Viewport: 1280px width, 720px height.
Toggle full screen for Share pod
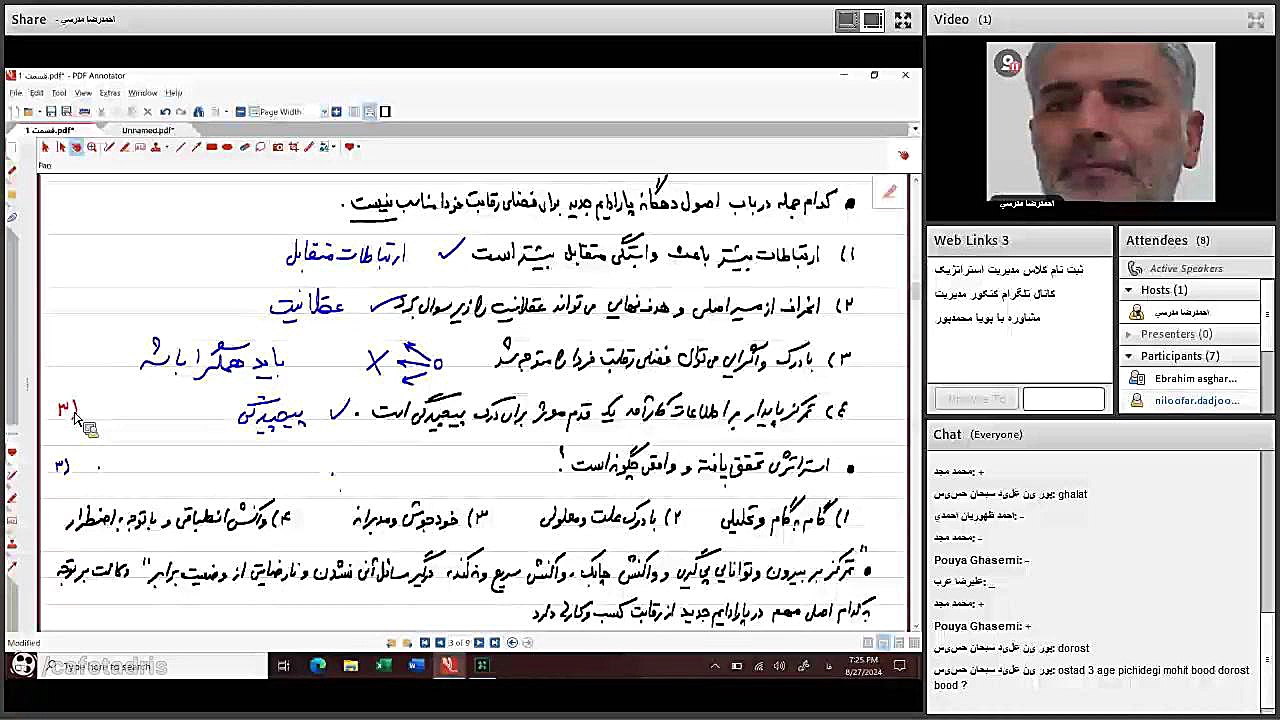click(x=903, y=20)
